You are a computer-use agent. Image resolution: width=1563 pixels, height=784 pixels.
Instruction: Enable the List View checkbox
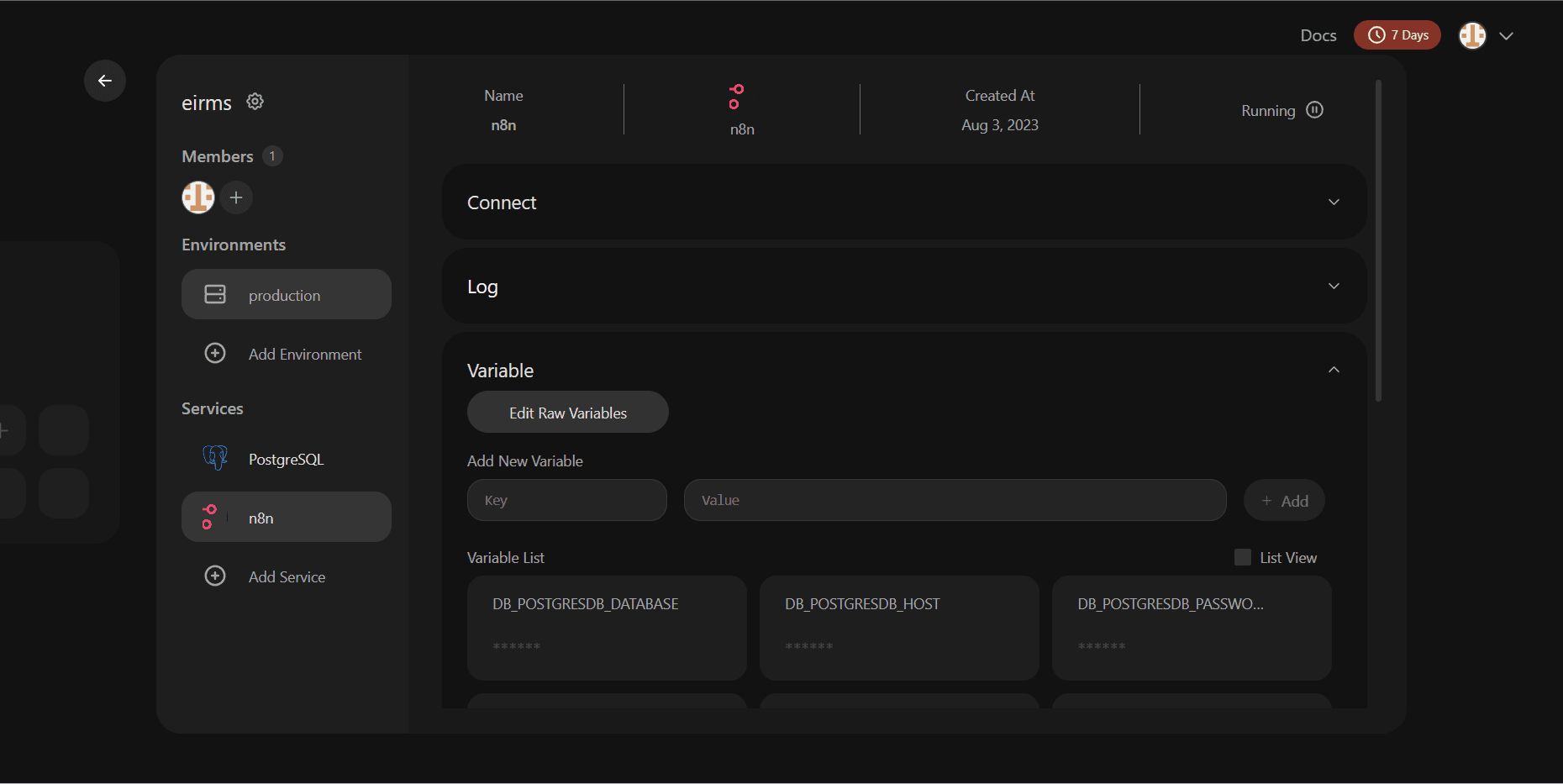tap(1243, 557)
